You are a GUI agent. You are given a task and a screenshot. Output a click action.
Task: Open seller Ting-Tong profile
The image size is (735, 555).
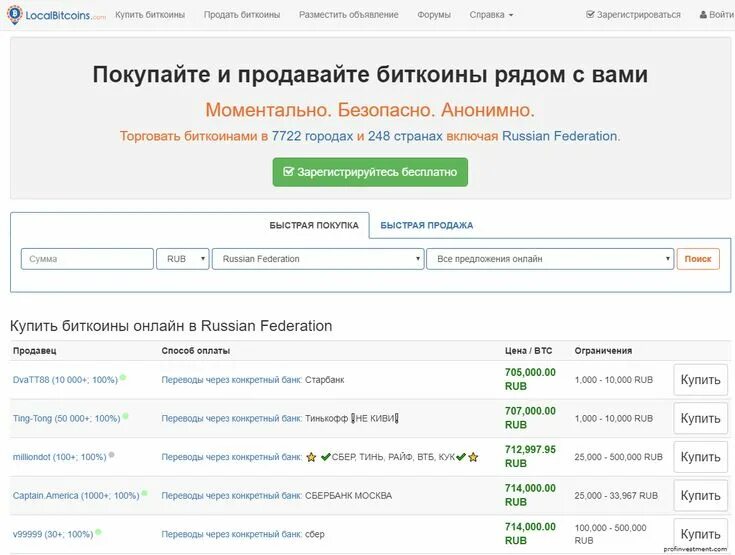(x=67, y=418)
